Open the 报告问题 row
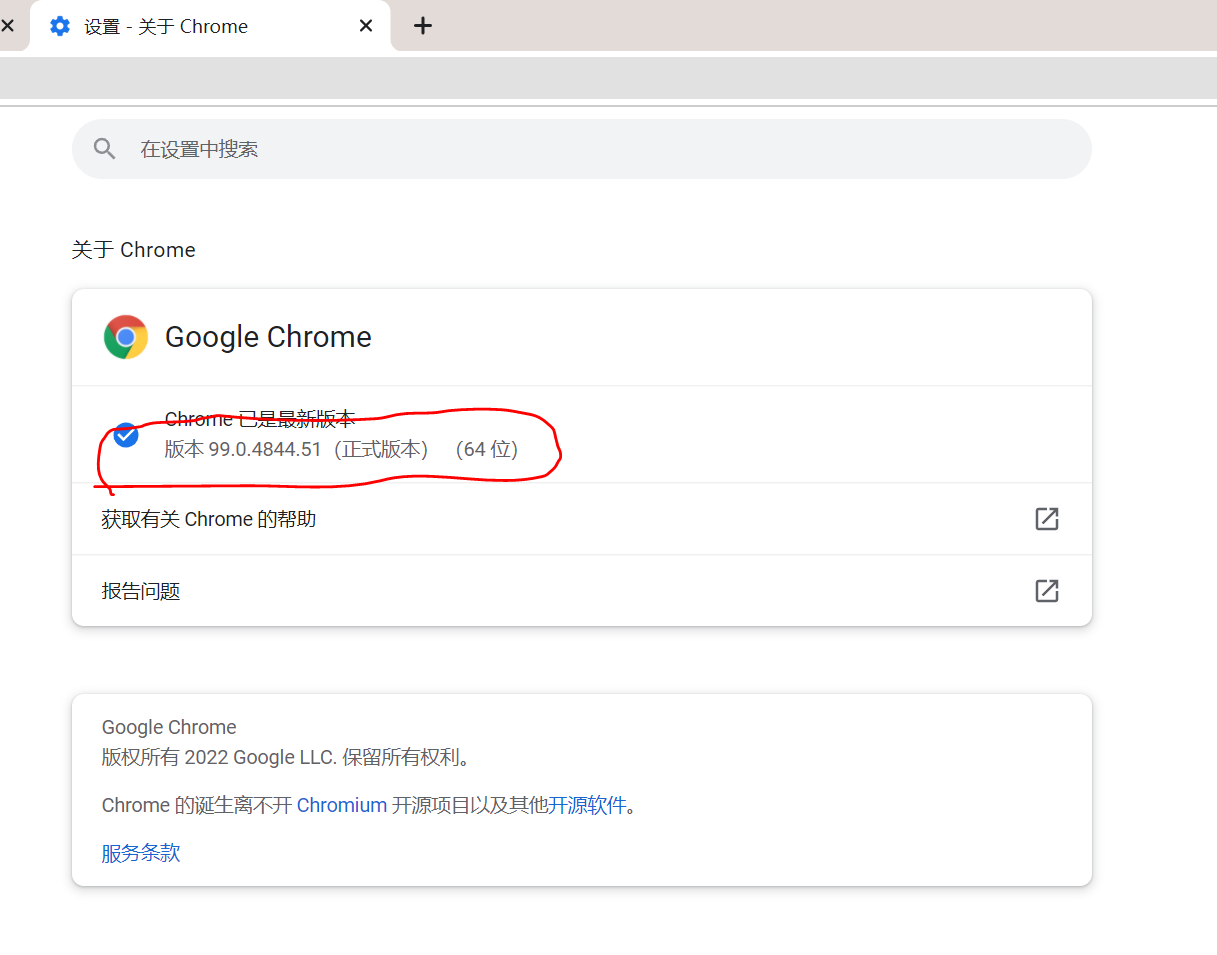The width and height of the screenshot is (1217, 955). [582, 591]
